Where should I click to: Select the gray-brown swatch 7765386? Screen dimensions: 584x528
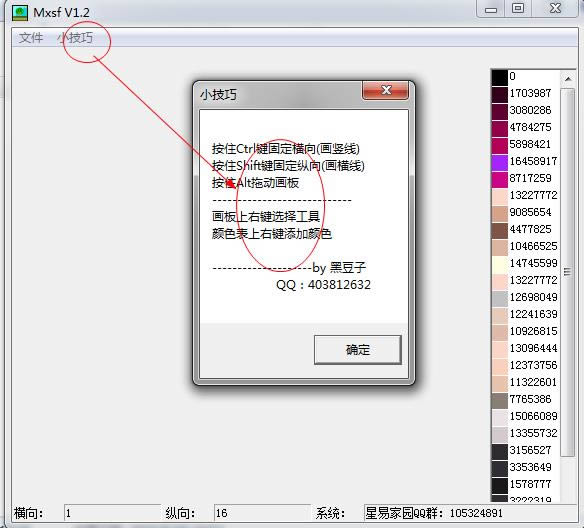[499, 400]
